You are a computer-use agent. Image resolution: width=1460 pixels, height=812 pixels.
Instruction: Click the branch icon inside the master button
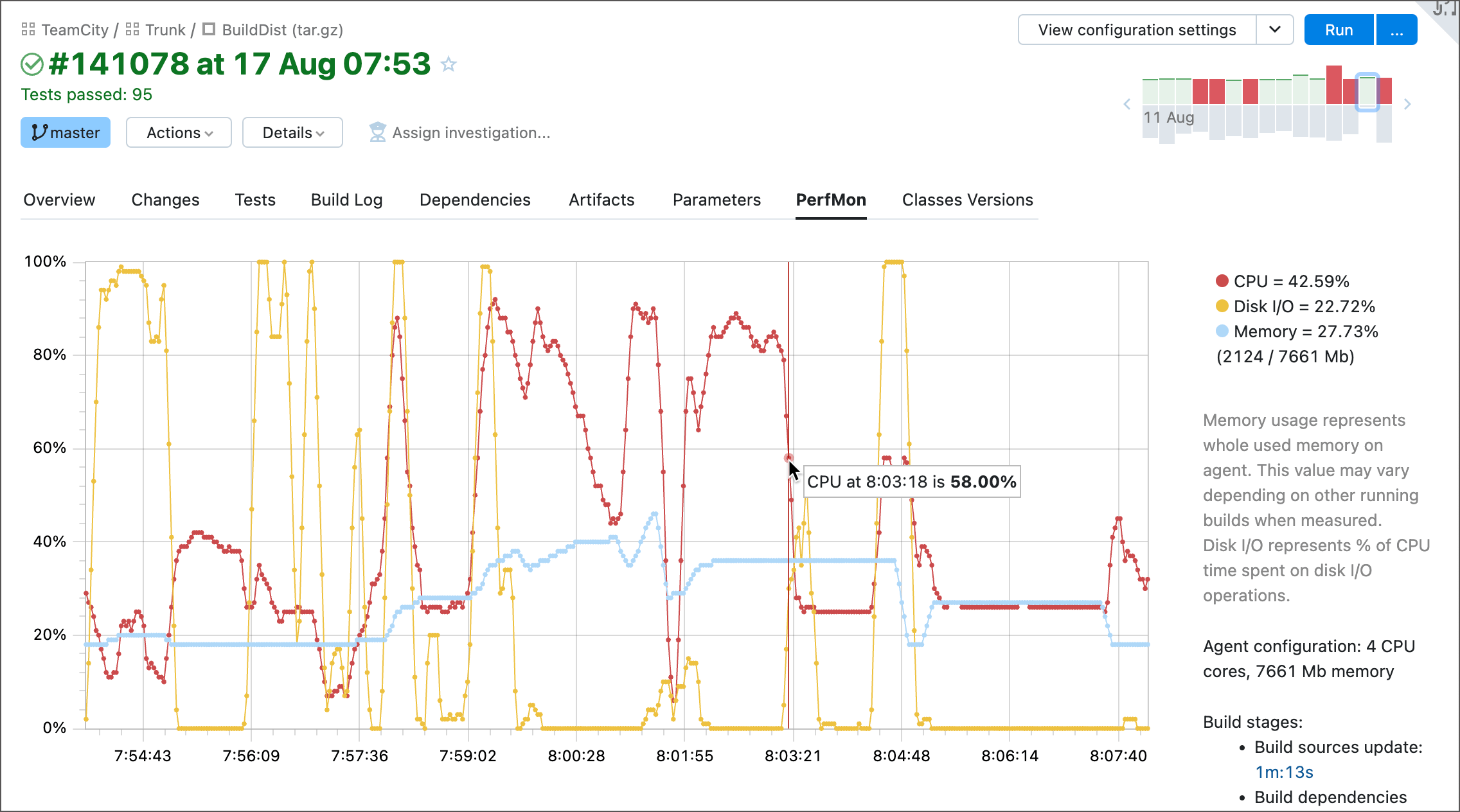click(x=40, y=132)
